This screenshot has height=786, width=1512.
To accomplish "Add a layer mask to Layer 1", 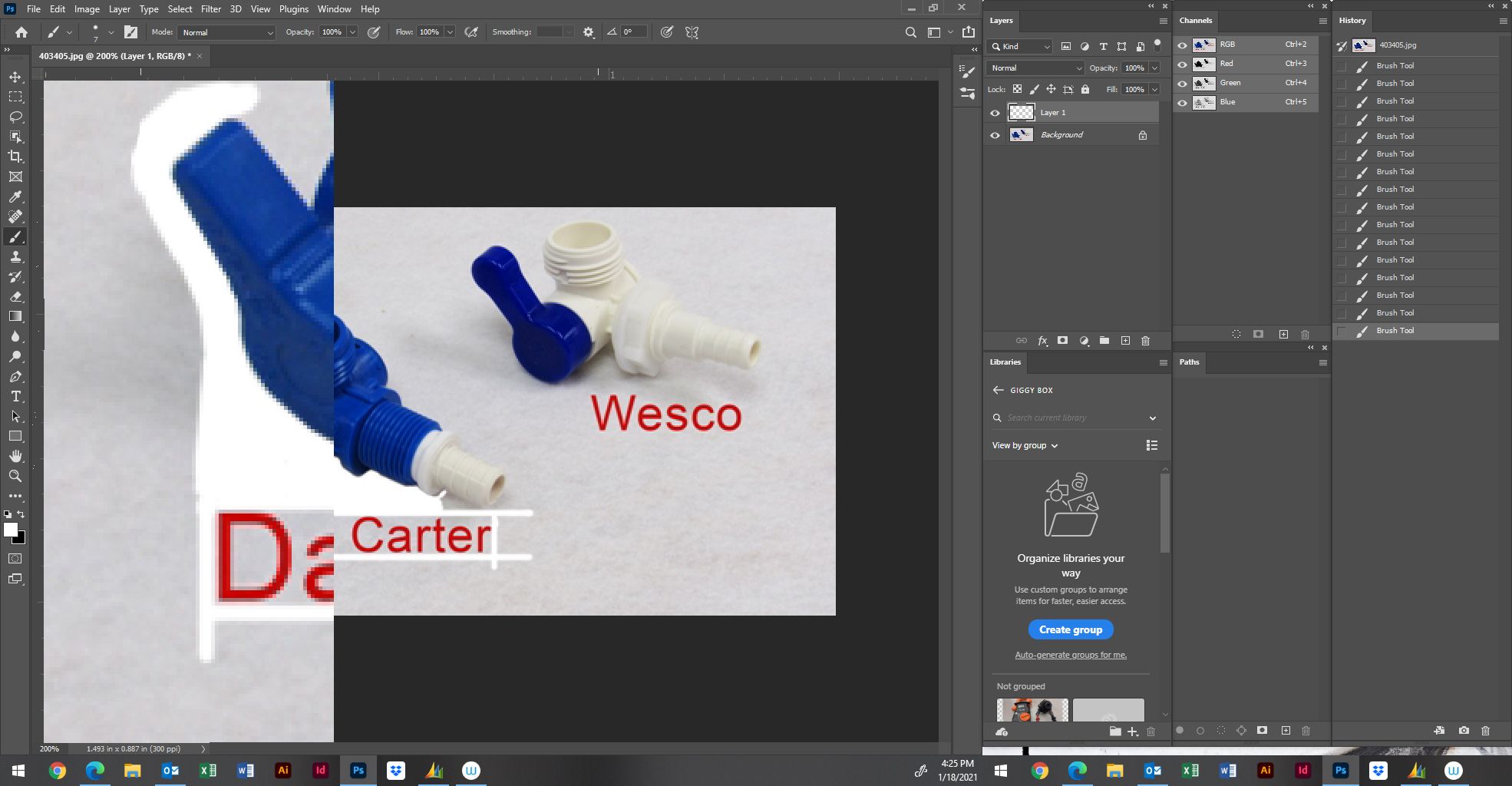I will (x=1062, y=340).
